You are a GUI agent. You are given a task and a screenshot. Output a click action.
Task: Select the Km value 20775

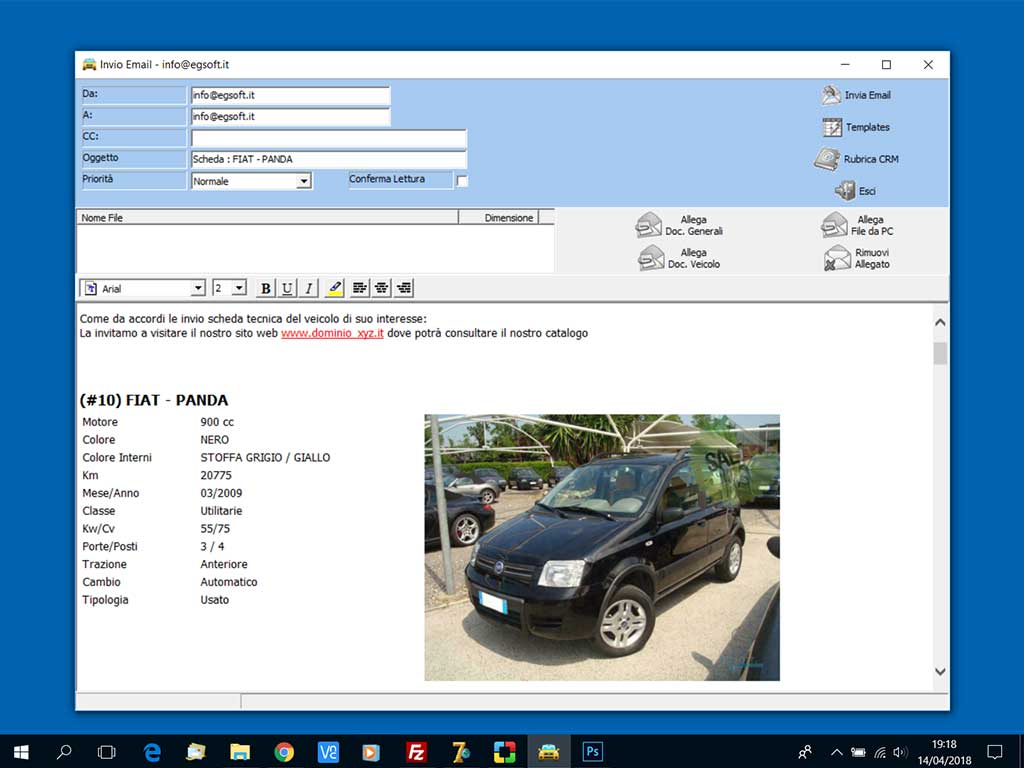(x=216, y=475)
